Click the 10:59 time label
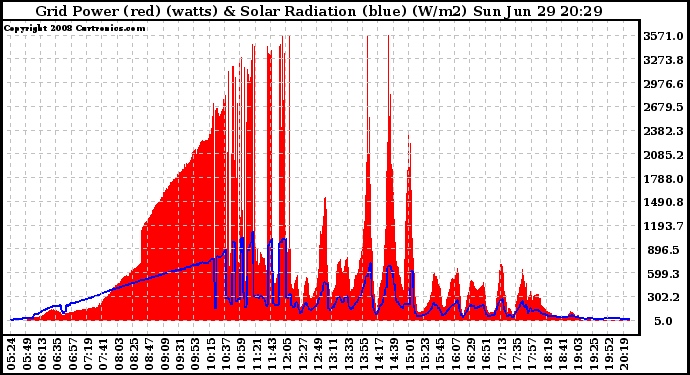 242,353
